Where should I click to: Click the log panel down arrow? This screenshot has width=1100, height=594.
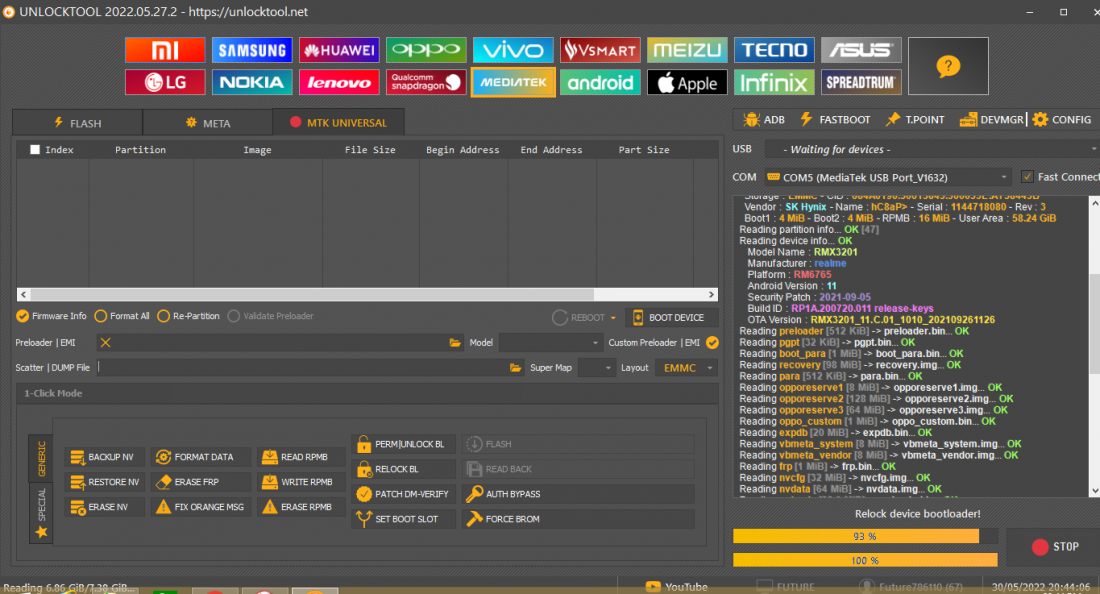coord(1094,491)
